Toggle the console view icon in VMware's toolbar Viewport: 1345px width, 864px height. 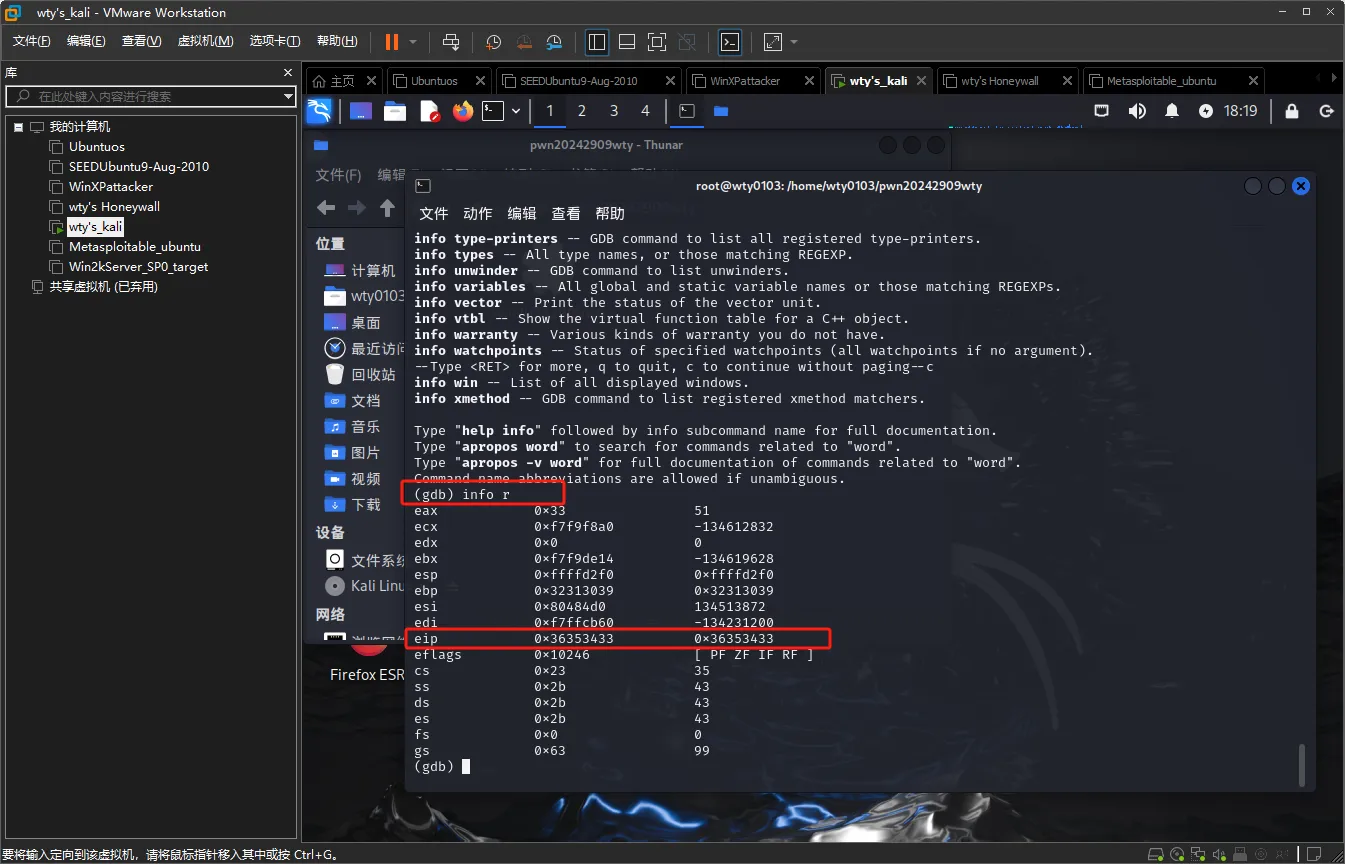(731, 42)
